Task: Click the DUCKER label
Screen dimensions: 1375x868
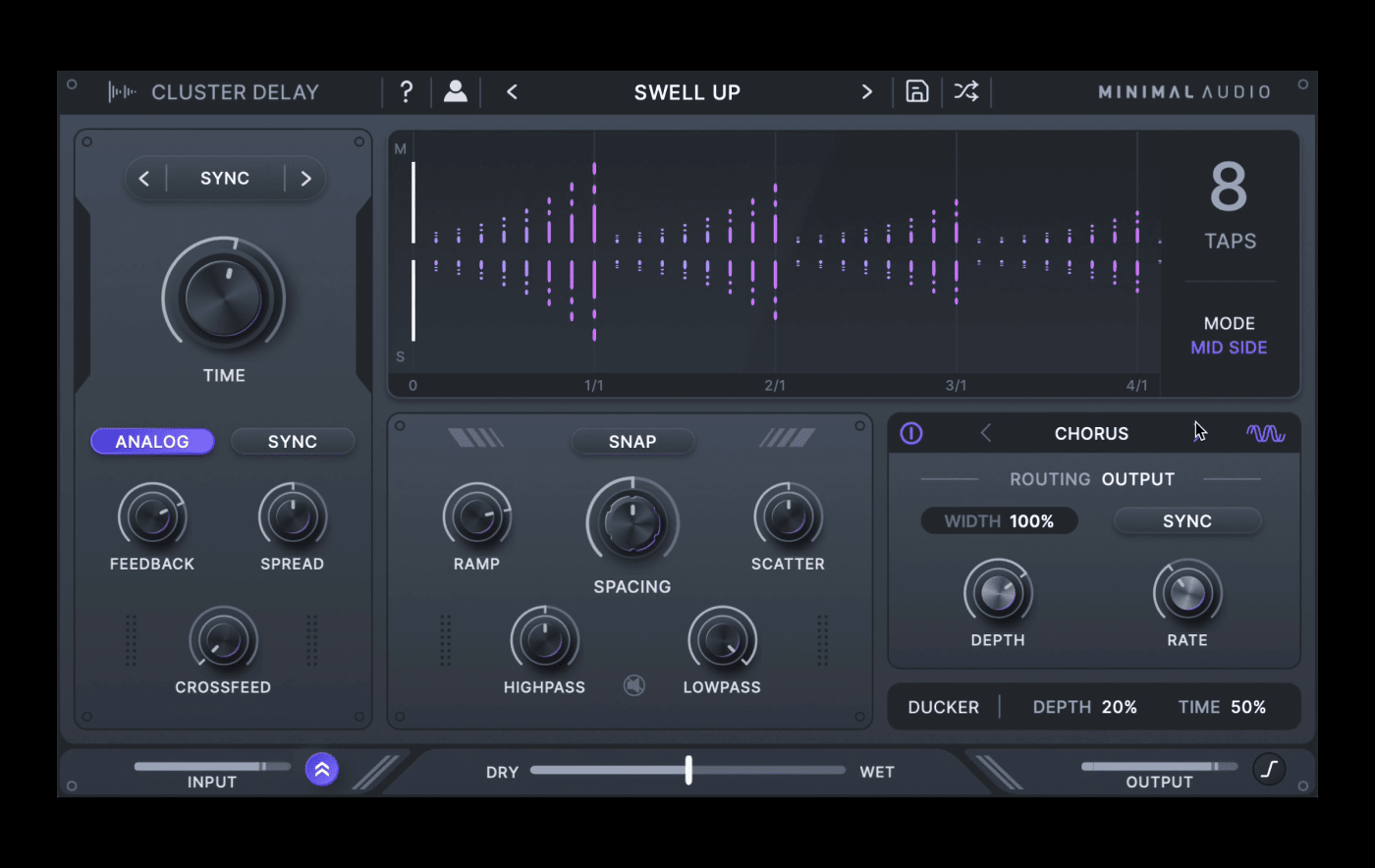Action: pyautogui.click(x=943, y=707)
